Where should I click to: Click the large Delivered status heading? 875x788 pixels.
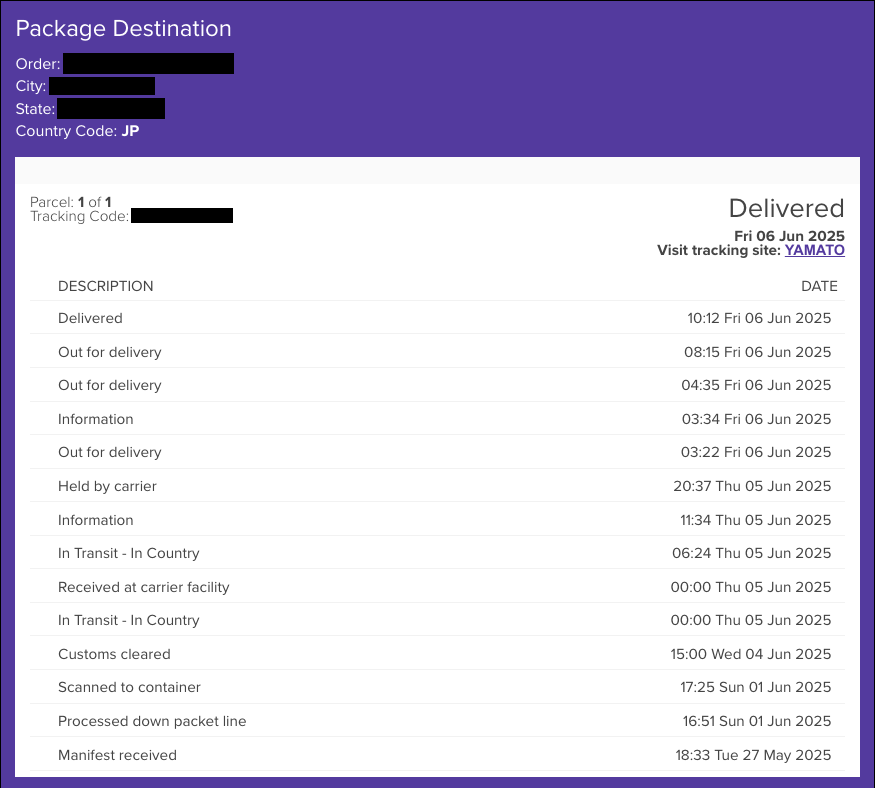tap(786, 209)
